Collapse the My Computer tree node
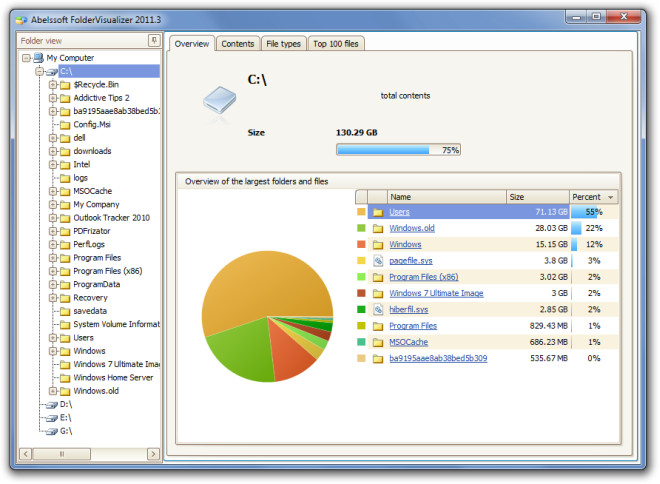This screenshot has width=660, height=484. (26, 58)
